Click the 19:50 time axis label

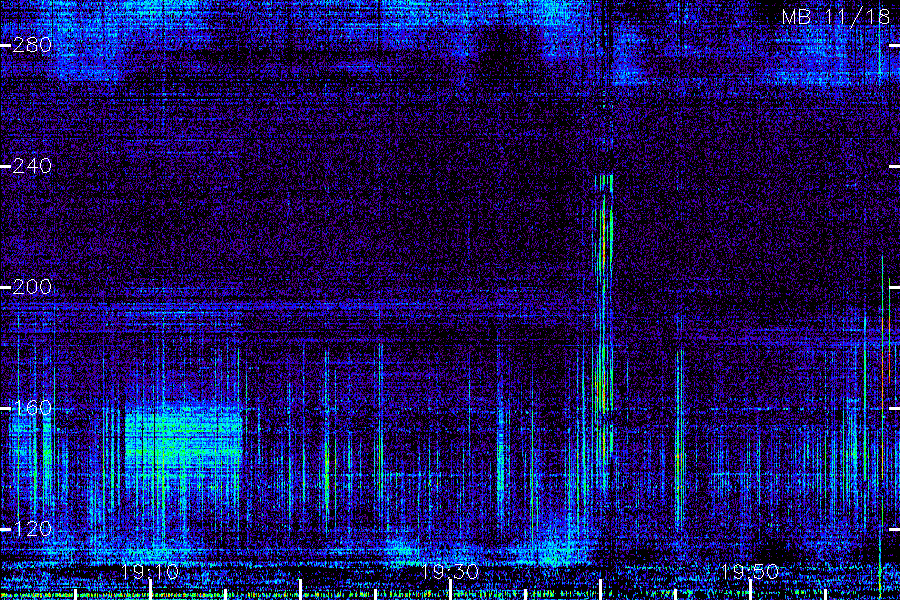pos(749,572)
